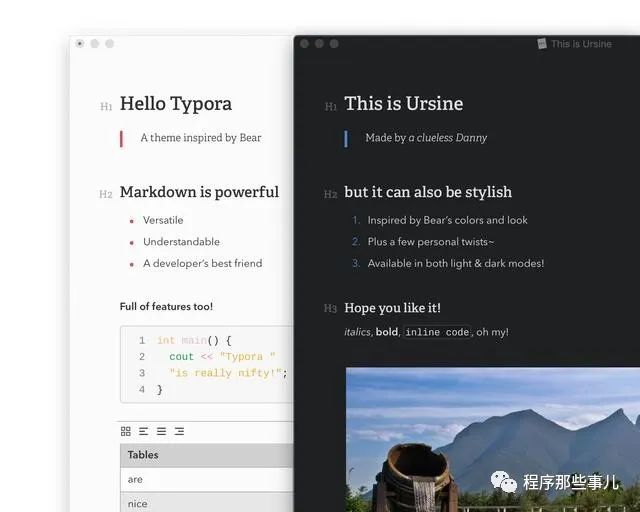Close the dark Ursine window
The image size is (640, 512).
[304, 44]
